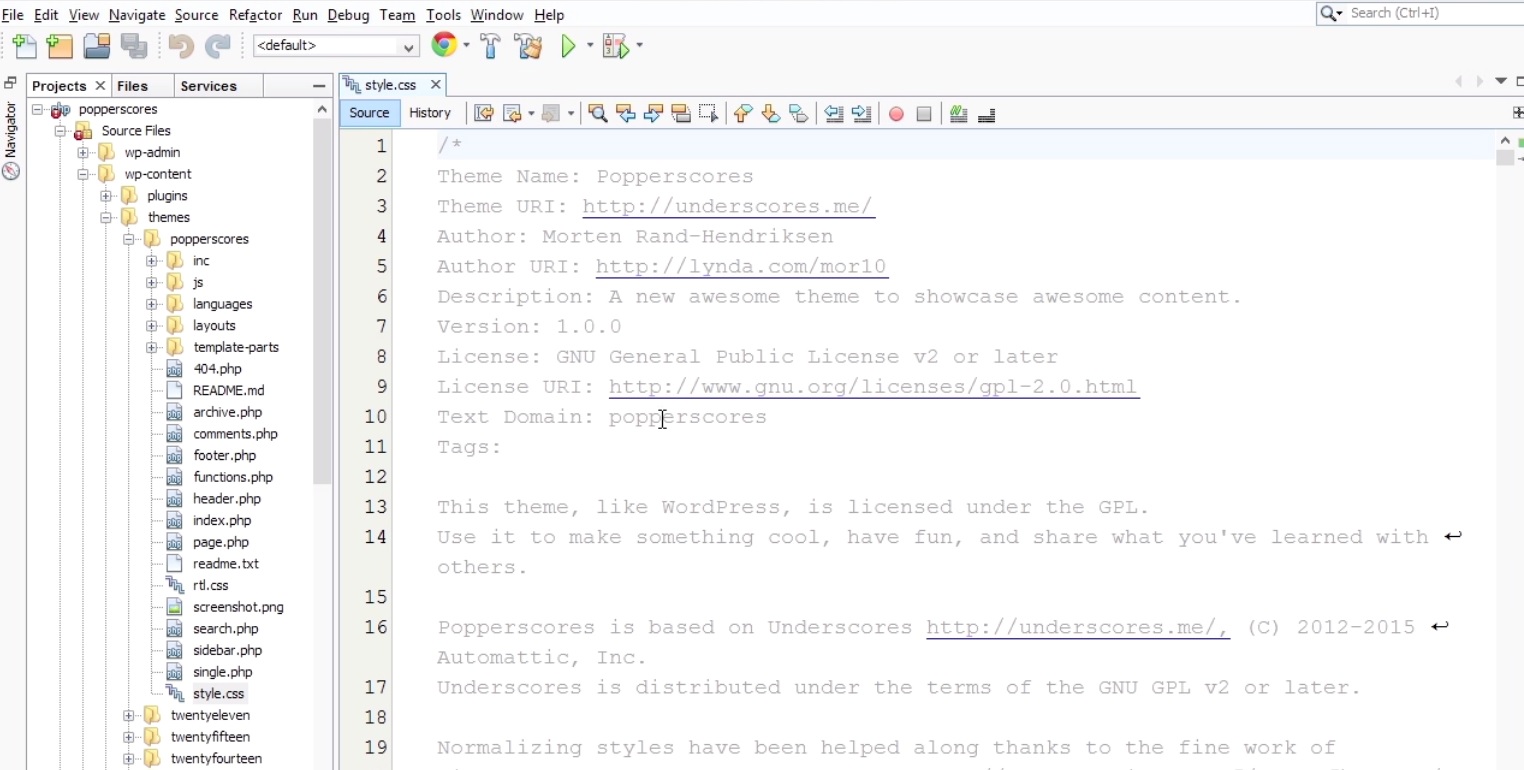Screen dimensions: 1524x770
Task: Expand the wp-admin folder
Action: [83, 153]
